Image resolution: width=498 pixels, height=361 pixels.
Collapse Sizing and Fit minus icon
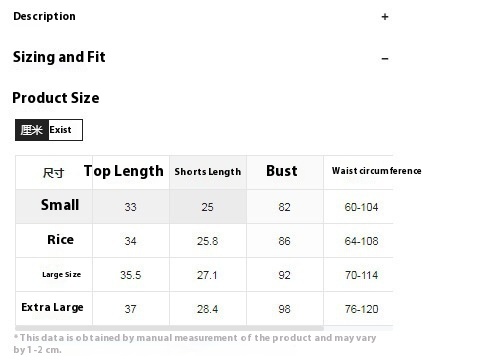(x=385, y=59)
